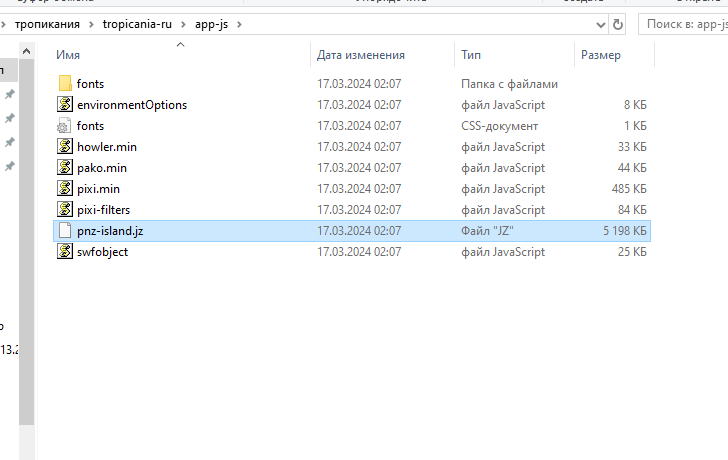Go to the tropicania-ru breadcrumb folder

(x=137, y=24)
